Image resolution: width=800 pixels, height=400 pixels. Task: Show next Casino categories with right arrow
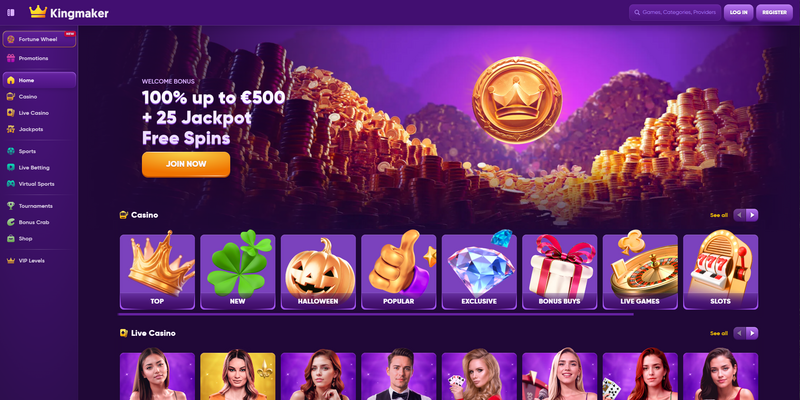tap(752, 215)
